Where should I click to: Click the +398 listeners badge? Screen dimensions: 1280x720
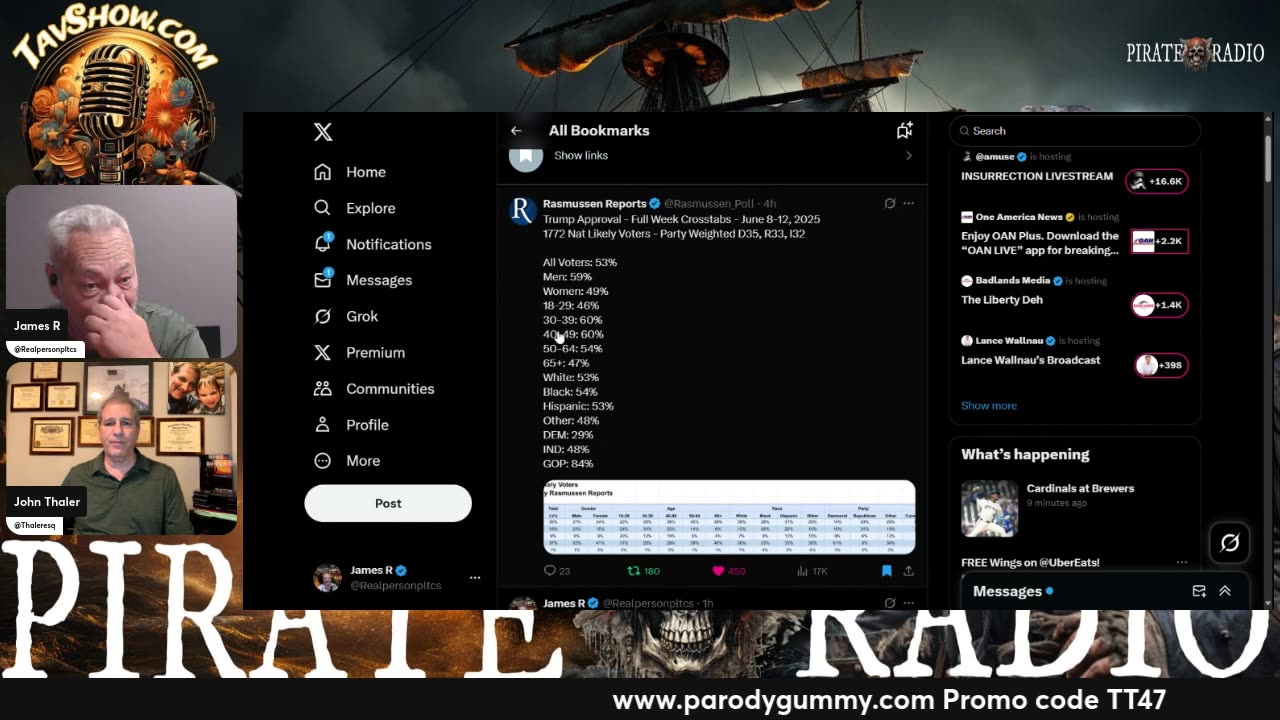[x=1162, y=365]
